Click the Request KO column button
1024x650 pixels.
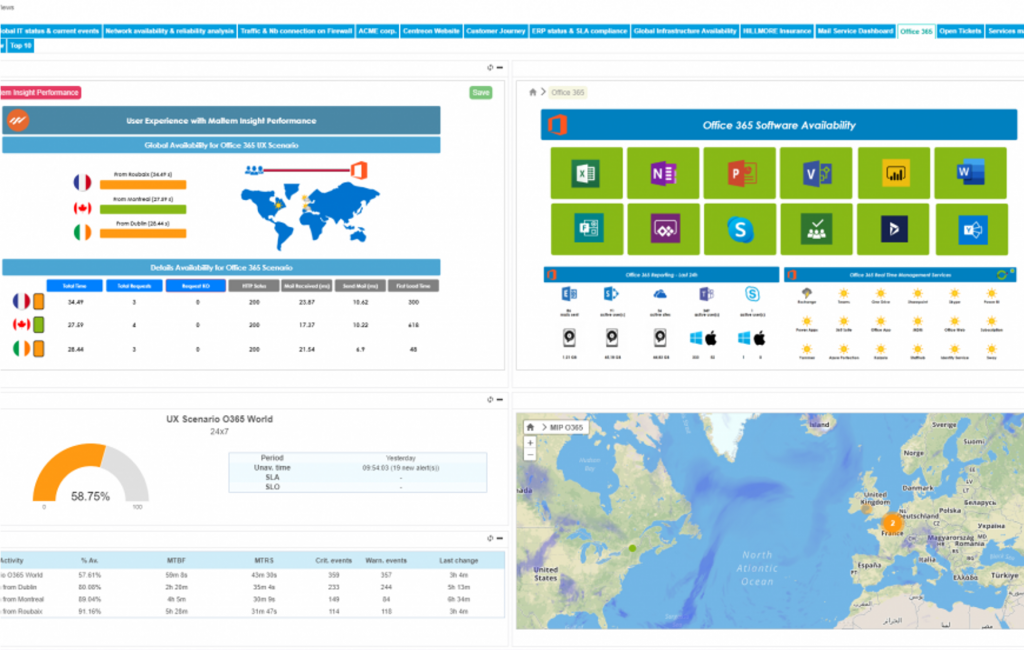tap(196, 285)
